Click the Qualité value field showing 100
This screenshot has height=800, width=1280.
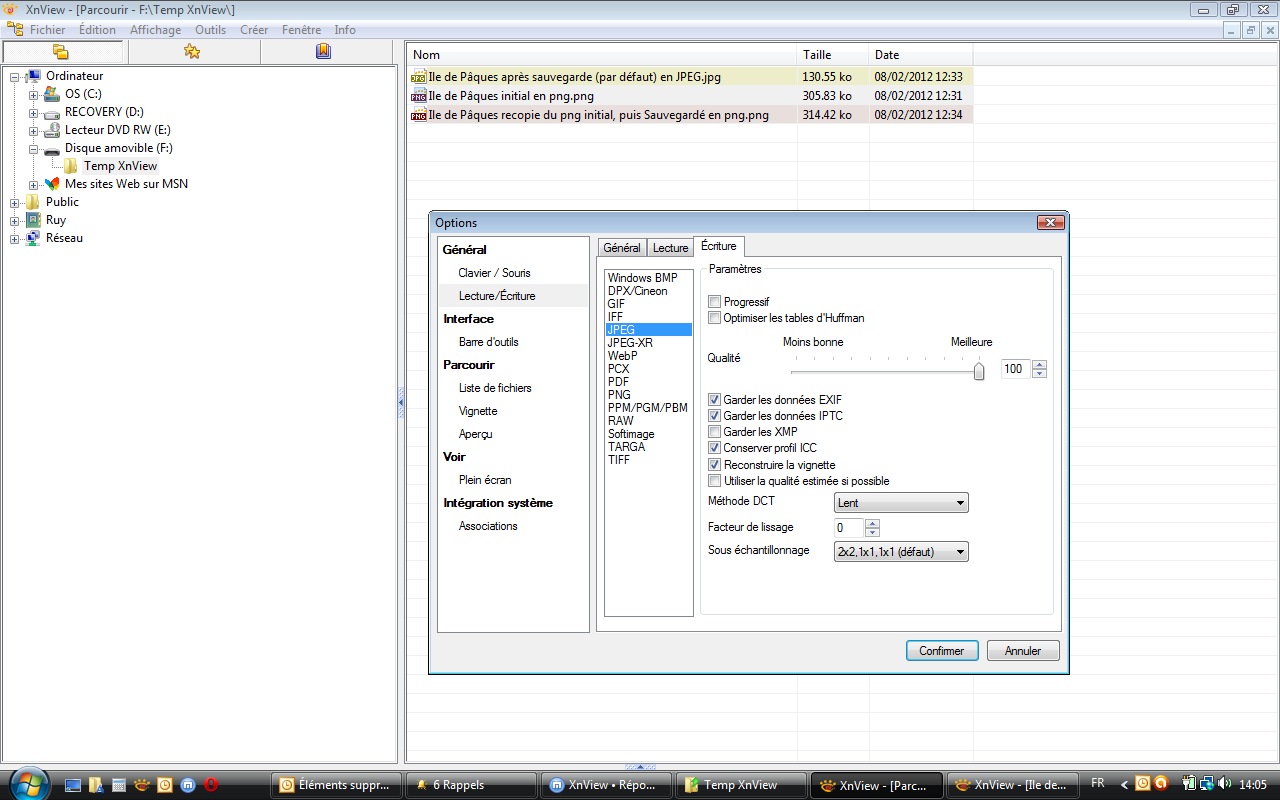tap(1016, 369)
